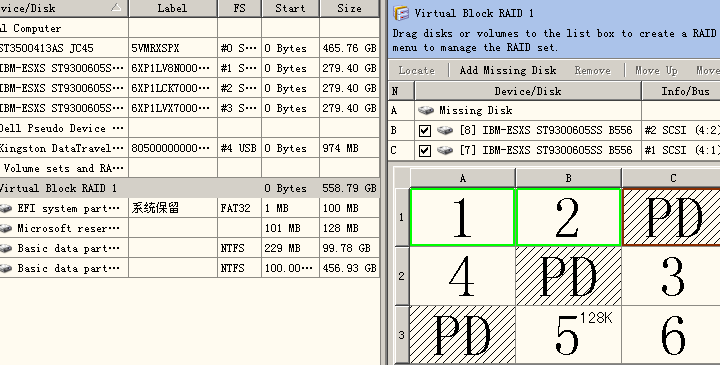Click block 4 in RAID layout grid
720x365 pixels.
coord(462,276)
